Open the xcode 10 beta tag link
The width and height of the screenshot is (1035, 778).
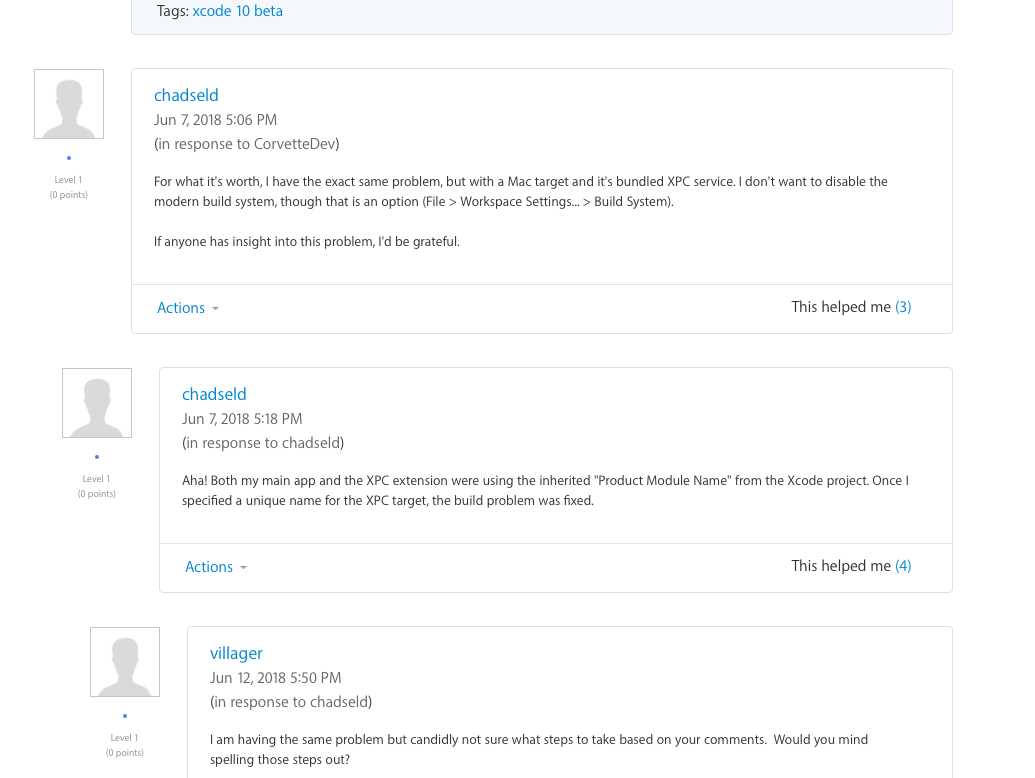click(x=238, y=11)
